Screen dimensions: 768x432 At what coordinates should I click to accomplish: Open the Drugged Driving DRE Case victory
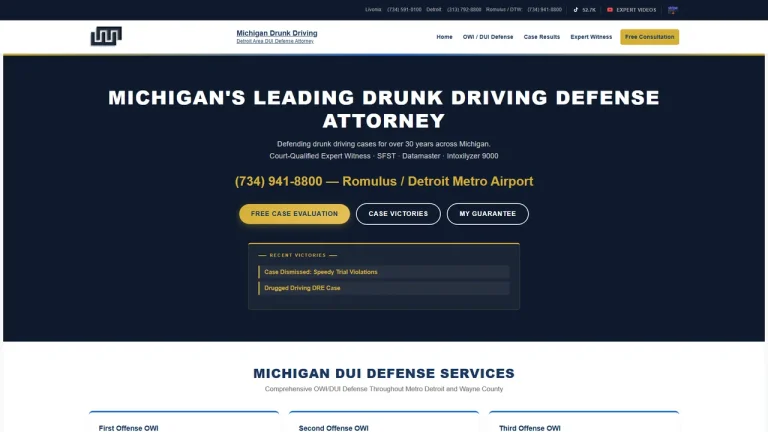coord(384,288)
